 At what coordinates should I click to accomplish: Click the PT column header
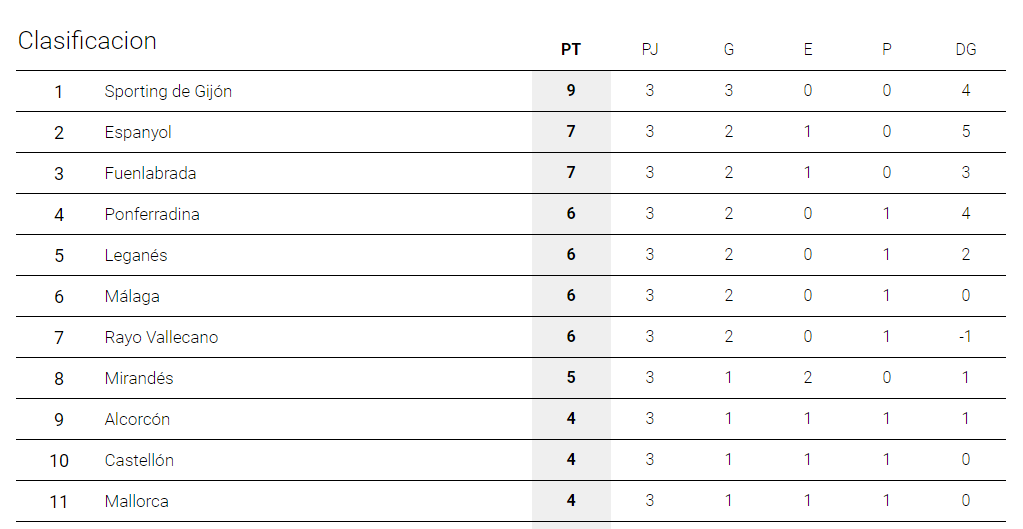[x=571, y=50]
